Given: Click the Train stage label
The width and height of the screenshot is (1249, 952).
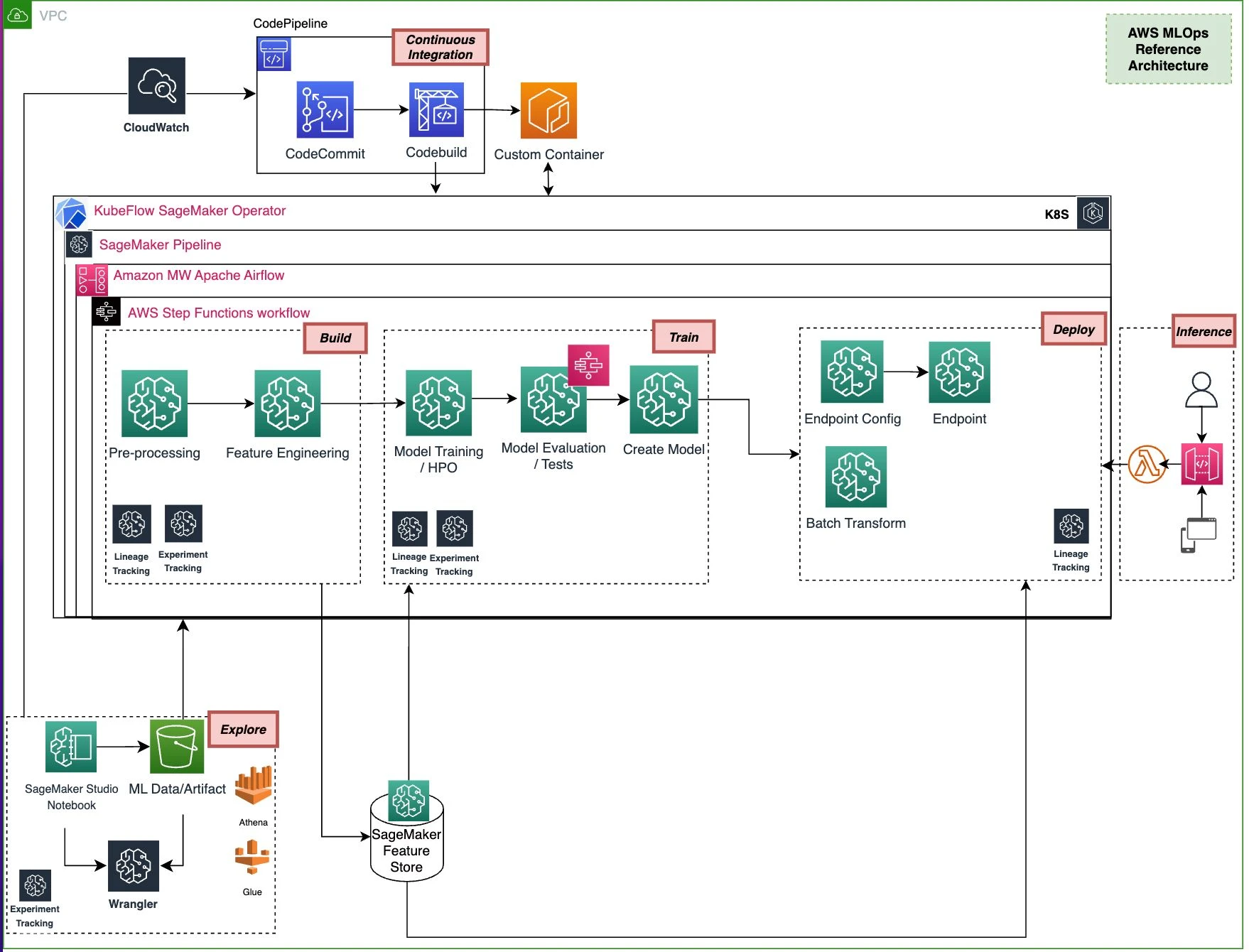Looking at the screenshot, I should [683, 337].
